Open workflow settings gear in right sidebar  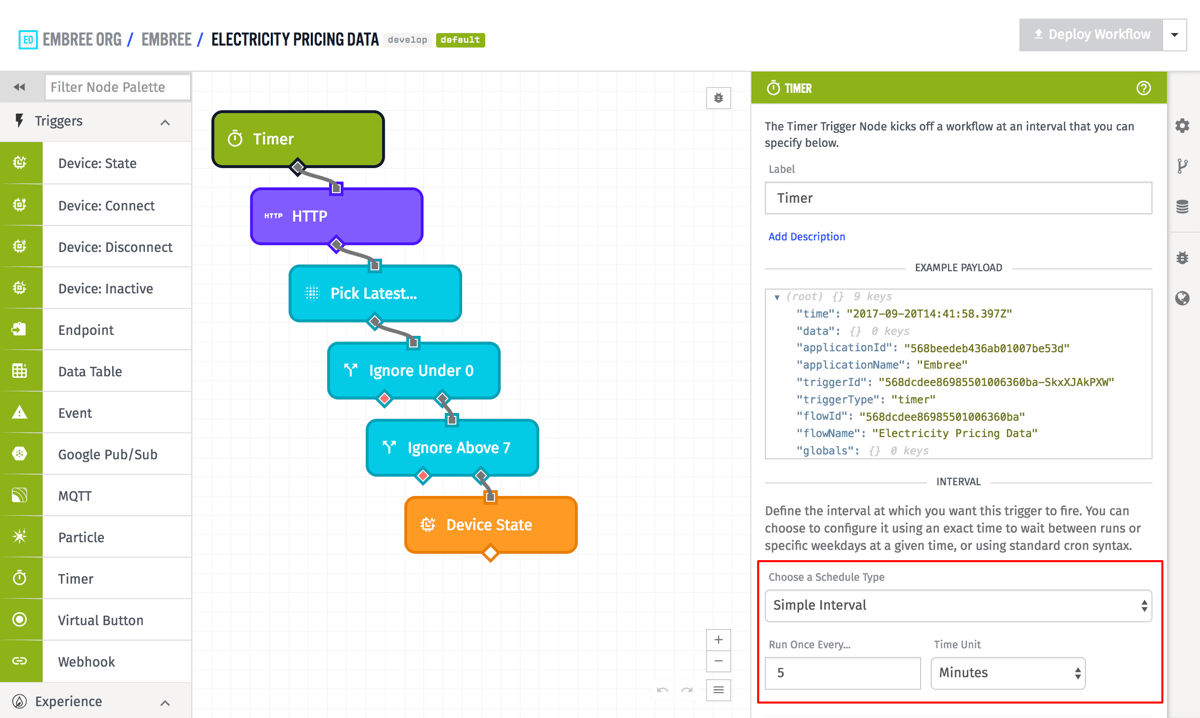point(1182,126)
